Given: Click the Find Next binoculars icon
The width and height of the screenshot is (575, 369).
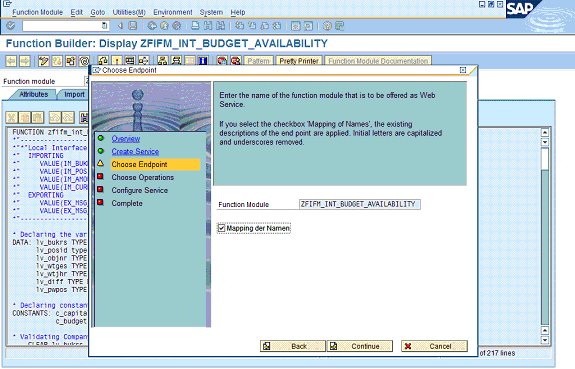Looking at the screenshot, I should [x=220, y=26].
